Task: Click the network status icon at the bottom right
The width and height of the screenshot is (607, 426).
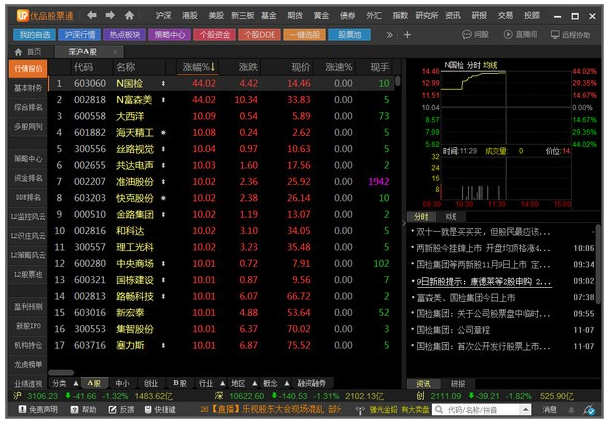Action: click(590, 410)
